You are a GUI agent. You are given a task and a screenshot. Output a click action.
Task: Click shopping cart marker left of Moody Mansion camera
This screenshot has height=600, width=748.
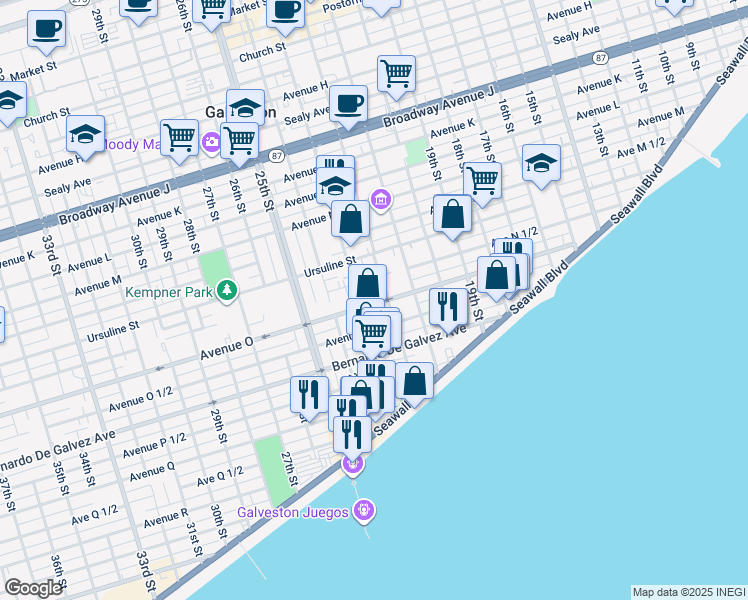point(179,138)
